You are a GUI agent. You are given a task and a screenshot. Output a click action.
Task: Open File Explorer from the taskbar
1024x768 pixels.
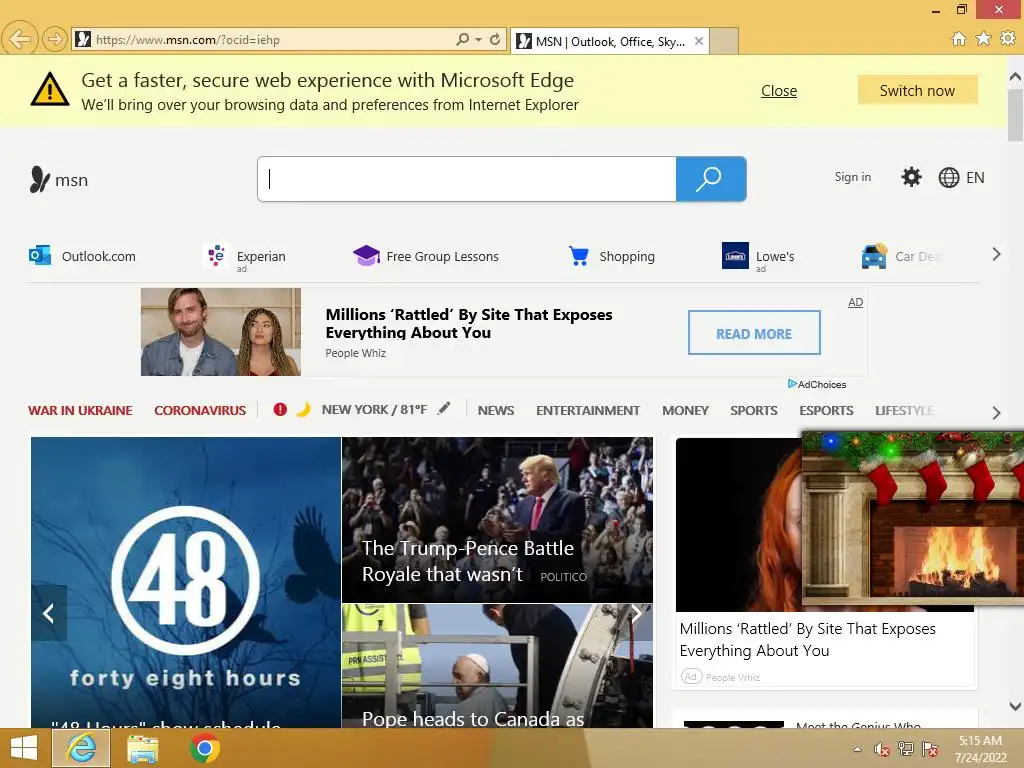coord(142,749)
